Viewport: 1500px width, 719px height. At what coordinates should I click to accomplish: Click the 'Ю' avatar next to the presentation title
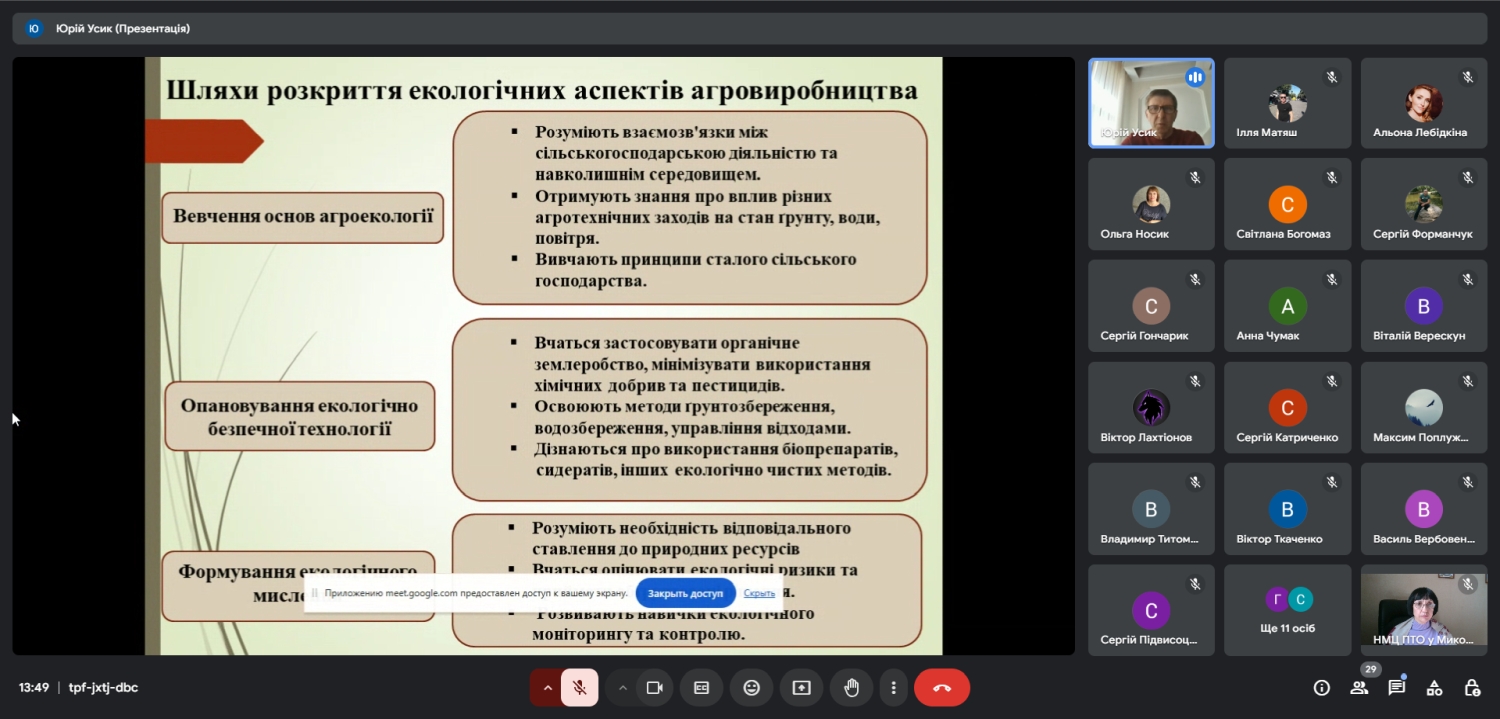[x=34, y=29]
